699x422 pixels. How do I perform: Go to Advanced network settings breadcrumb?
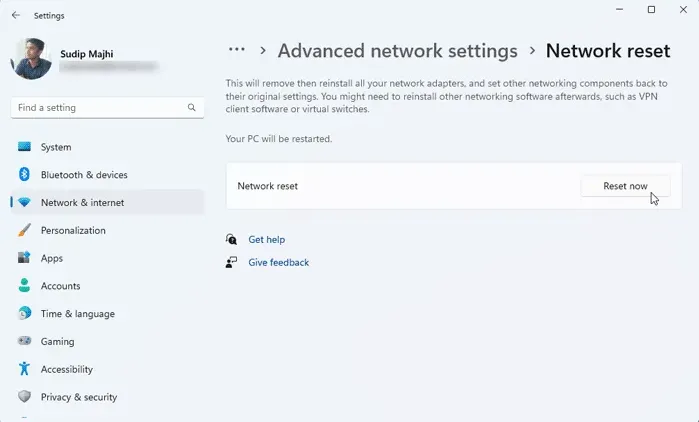(398, 51)
